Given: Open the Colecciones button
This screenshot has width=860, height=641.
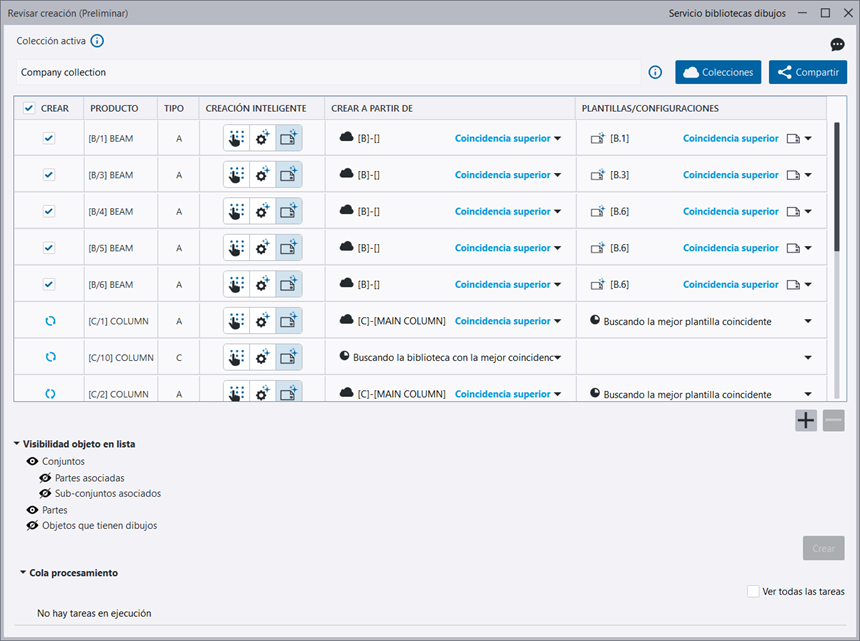Looking at the screenshot, I should pyautogui.click(x=718, y=72).
